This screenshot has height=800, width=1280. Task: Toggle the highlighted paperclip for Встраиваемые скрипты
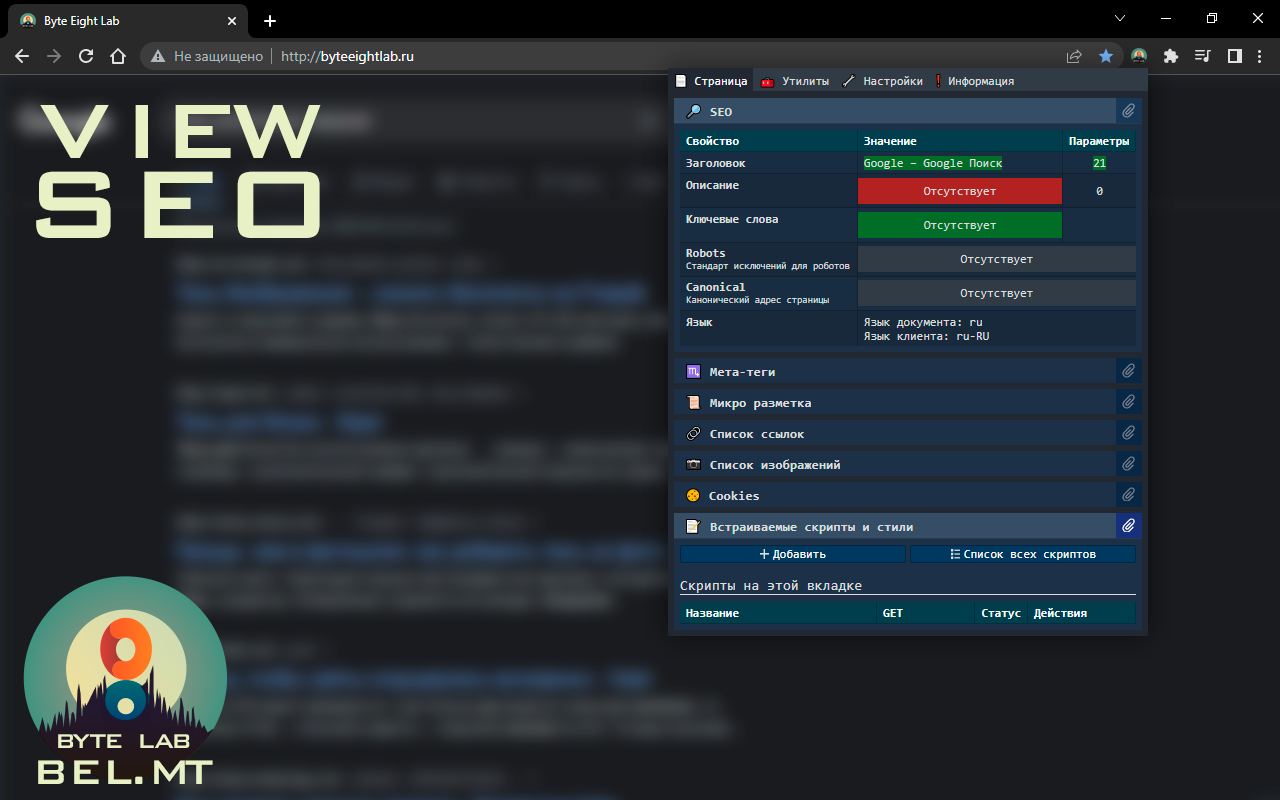[1128, 526]
